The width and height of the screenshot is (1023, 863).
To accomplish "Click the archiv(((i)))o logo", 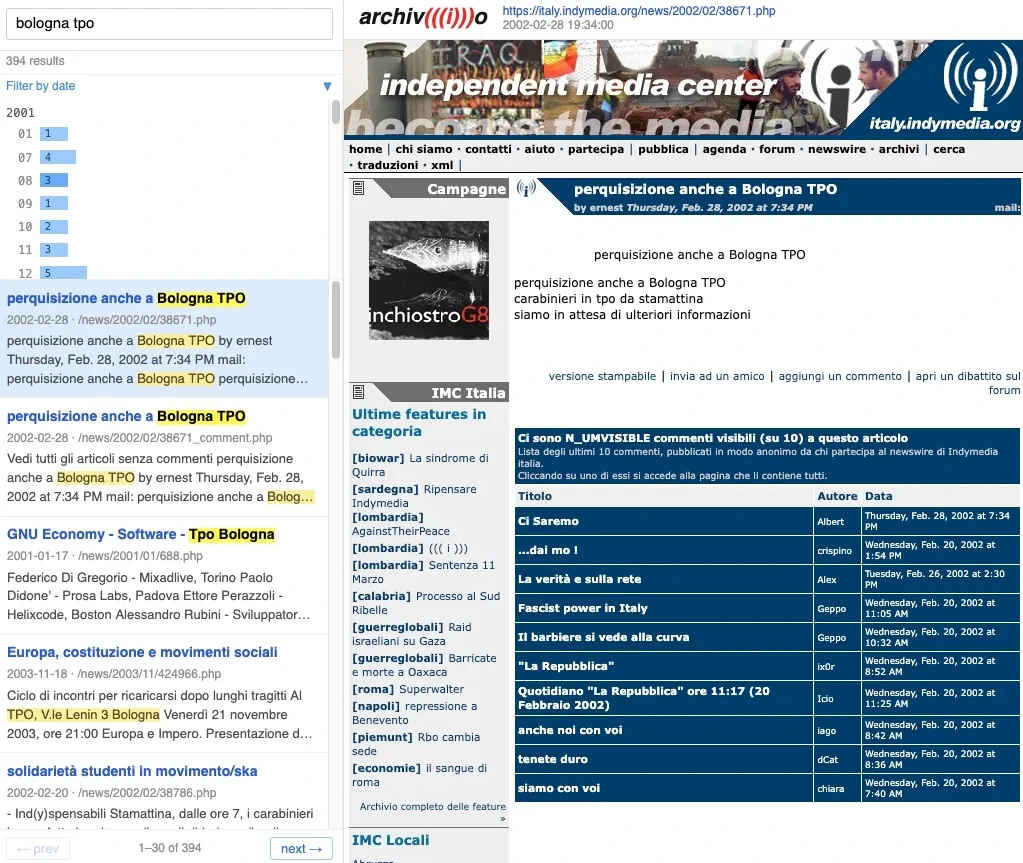I will [423, 17].
